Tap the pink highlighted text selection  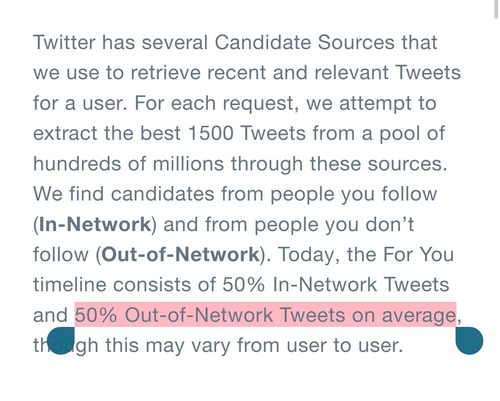click(265, 315)
